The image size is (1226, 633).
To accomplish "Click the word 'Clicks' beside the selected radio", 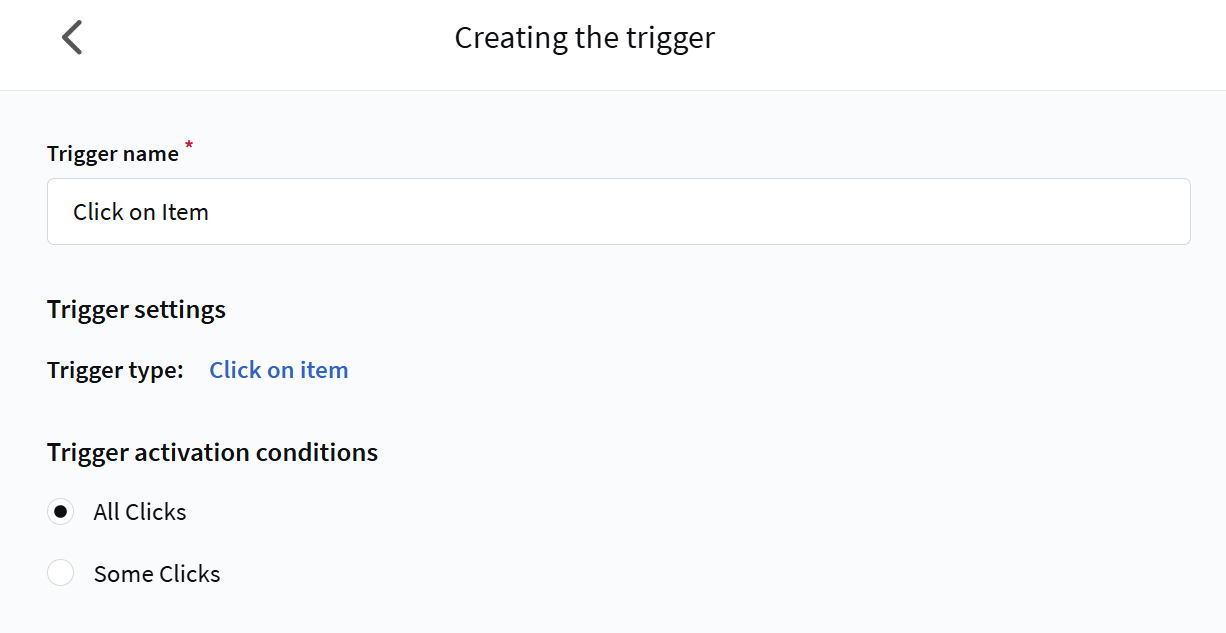I will (156, 512).
